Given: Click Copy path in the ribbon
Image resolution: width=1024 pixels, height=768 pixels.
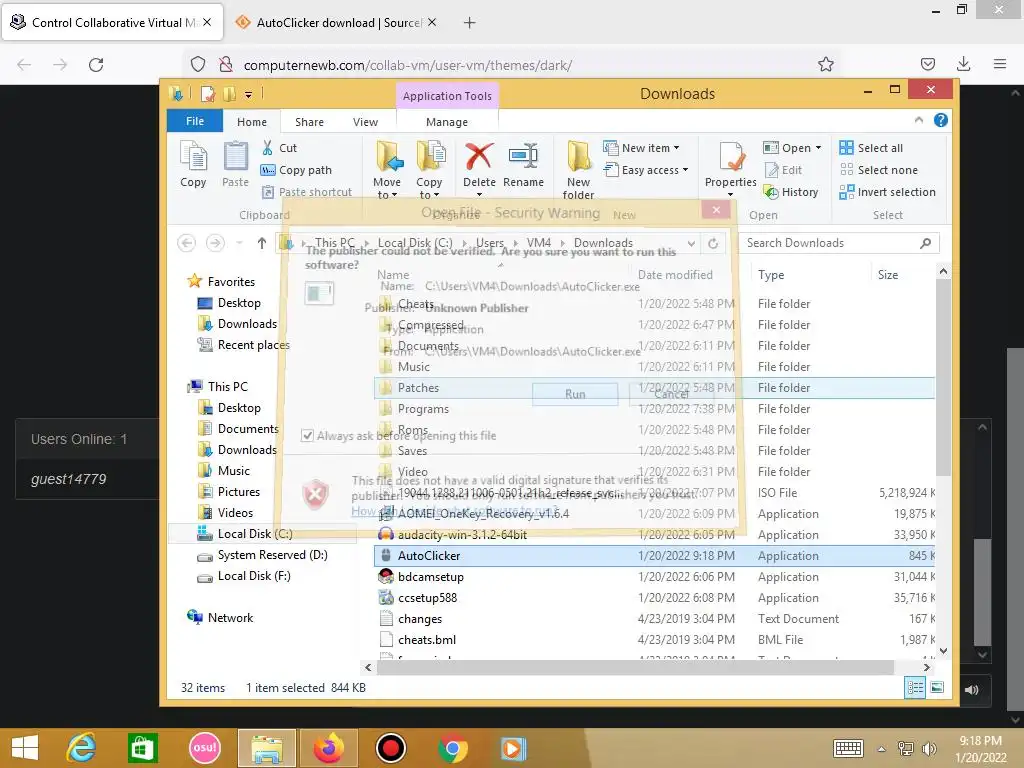Looking at the screenshot, I should (x=296, y=170).
